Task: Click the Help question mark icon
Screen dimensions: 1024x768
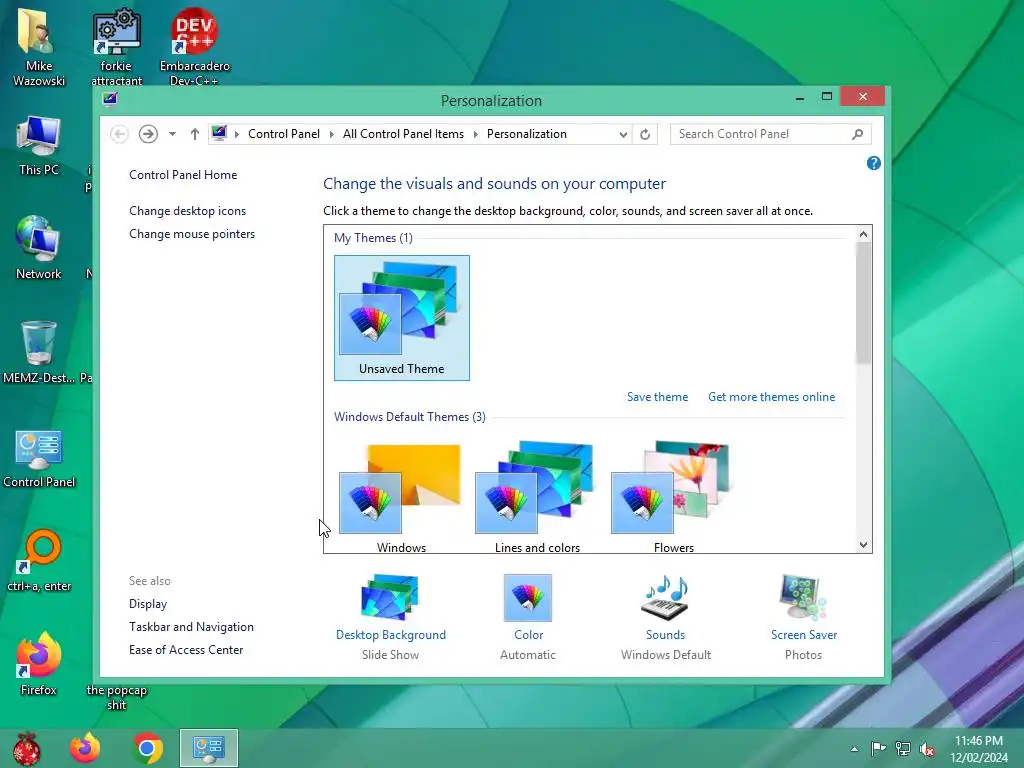Action: [873, 163]
